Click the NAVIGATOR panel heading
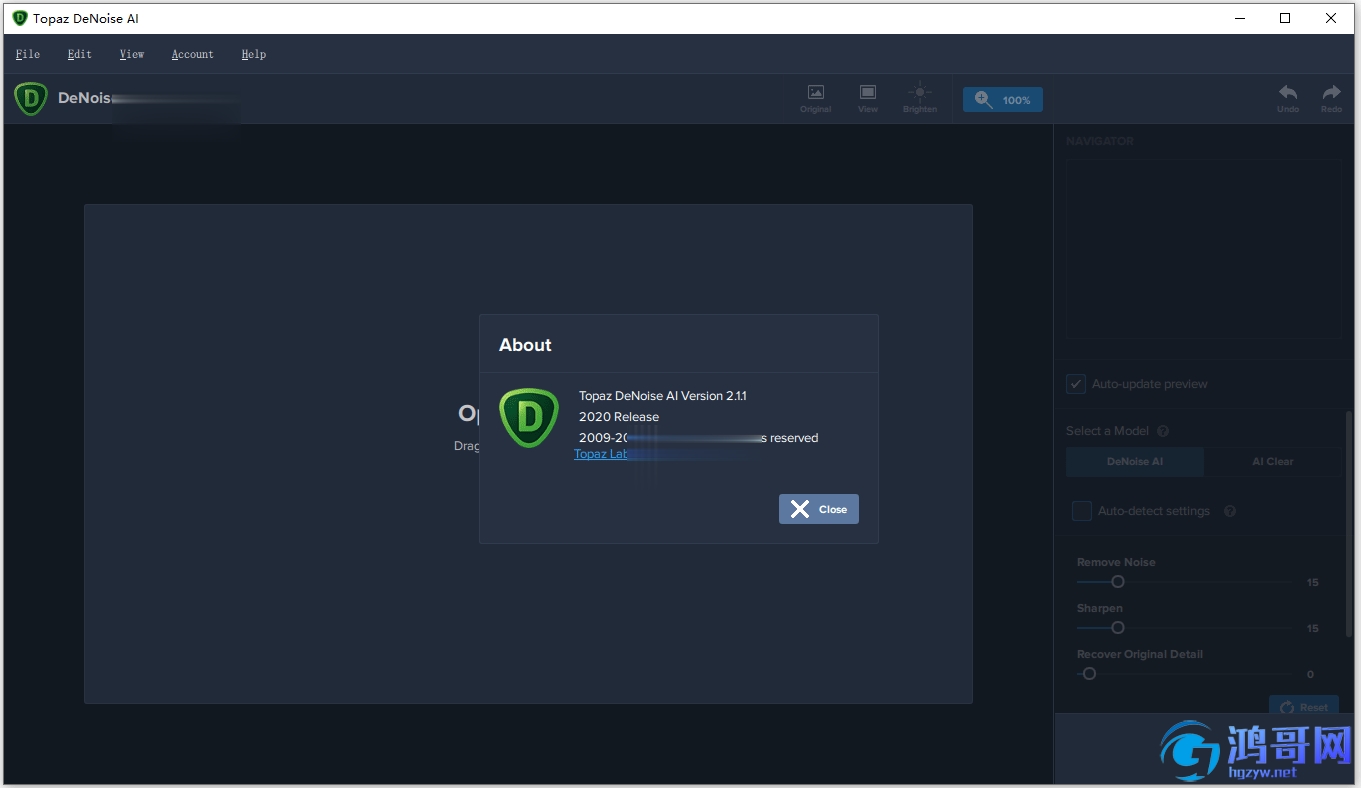 click(1100, 142)
